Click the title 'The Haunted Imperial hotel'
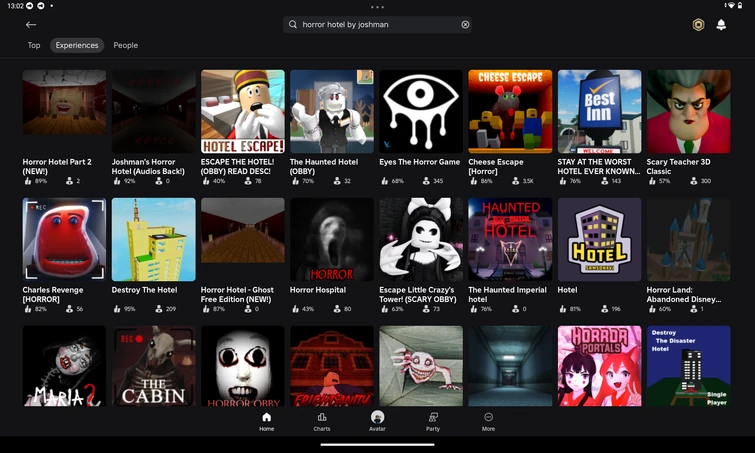 [508, 295]
